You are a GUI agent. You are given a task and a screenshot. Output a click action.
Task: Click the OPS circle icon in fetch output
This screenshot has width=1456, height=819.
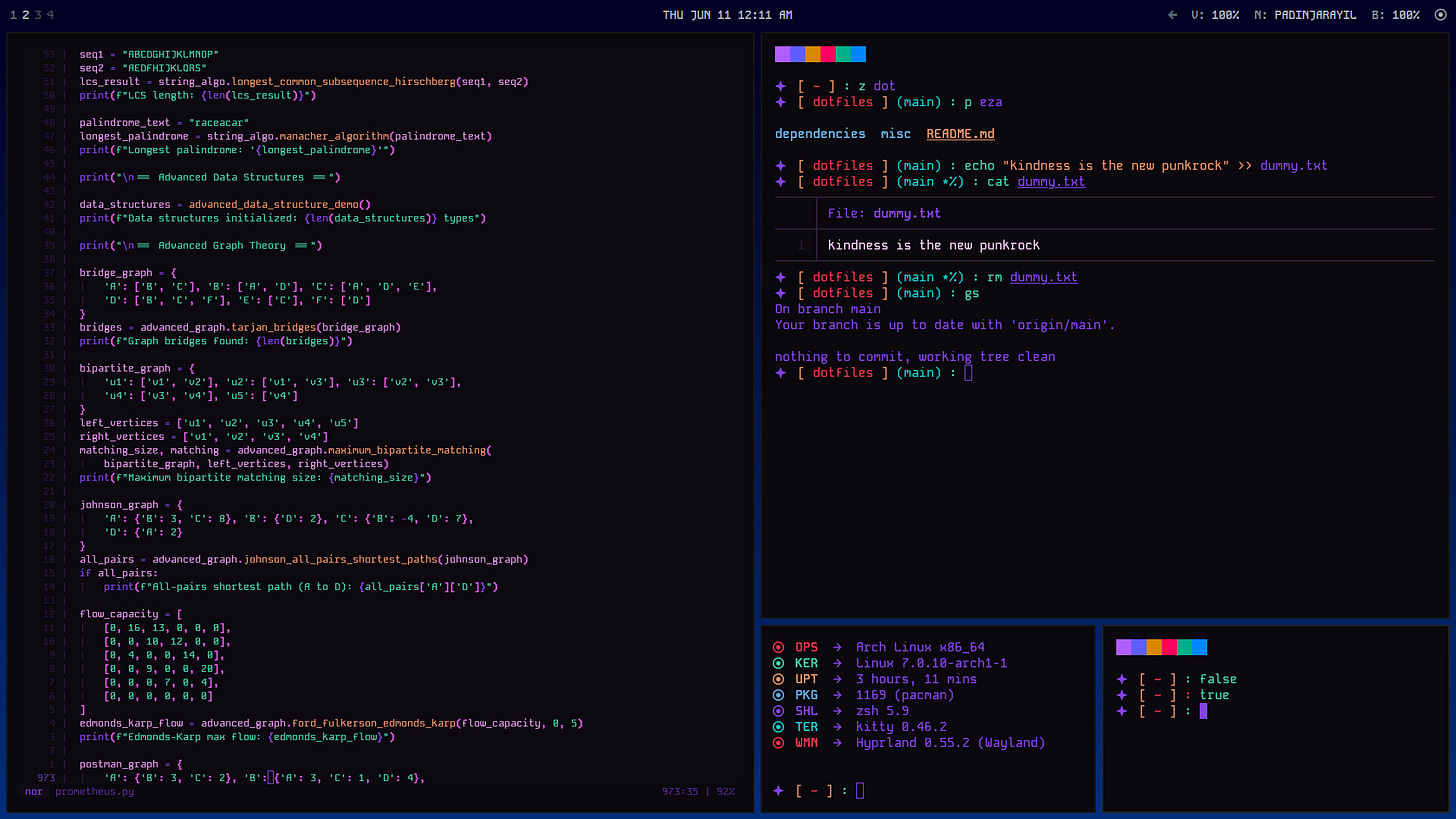coord(779,647)
